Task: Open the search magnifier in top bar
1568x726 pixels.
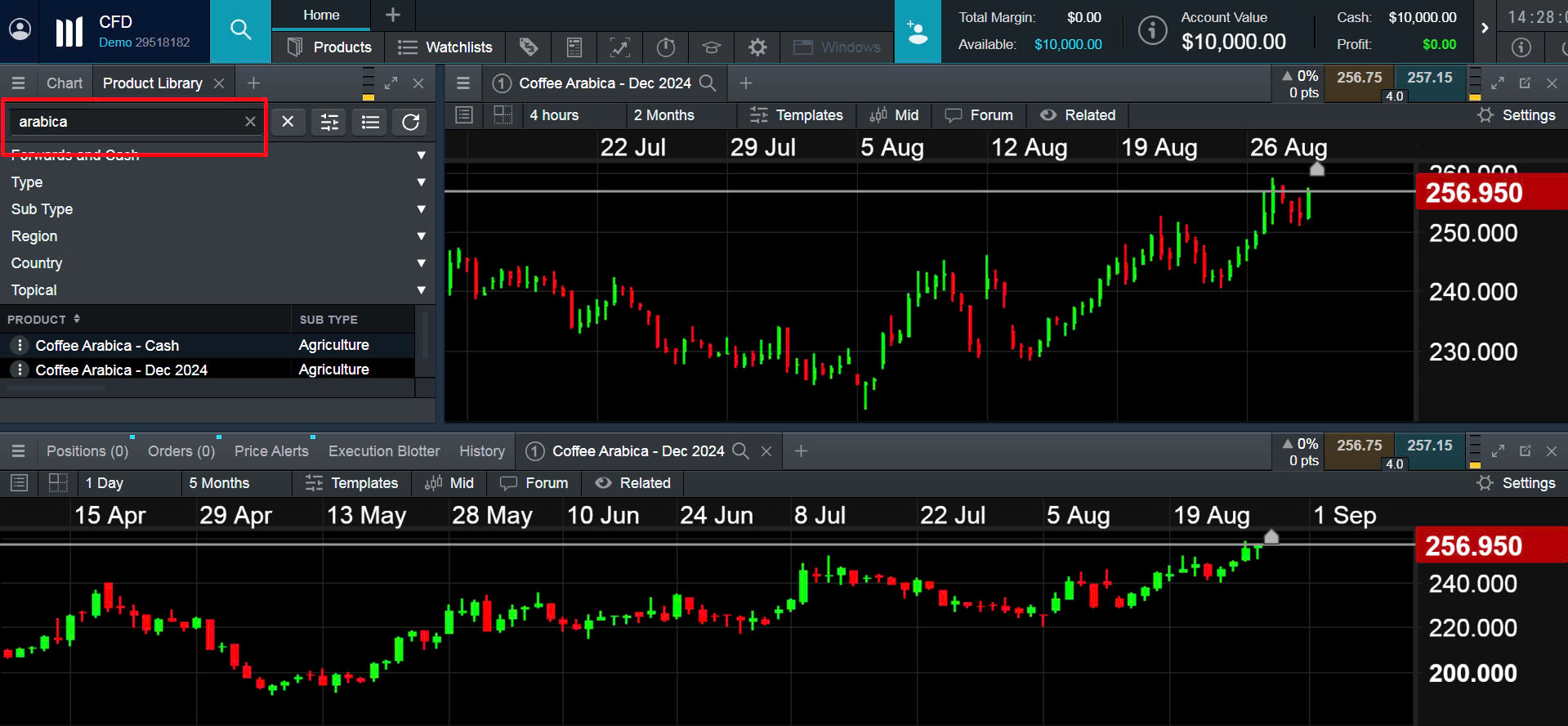Action: tap(240, 30)
